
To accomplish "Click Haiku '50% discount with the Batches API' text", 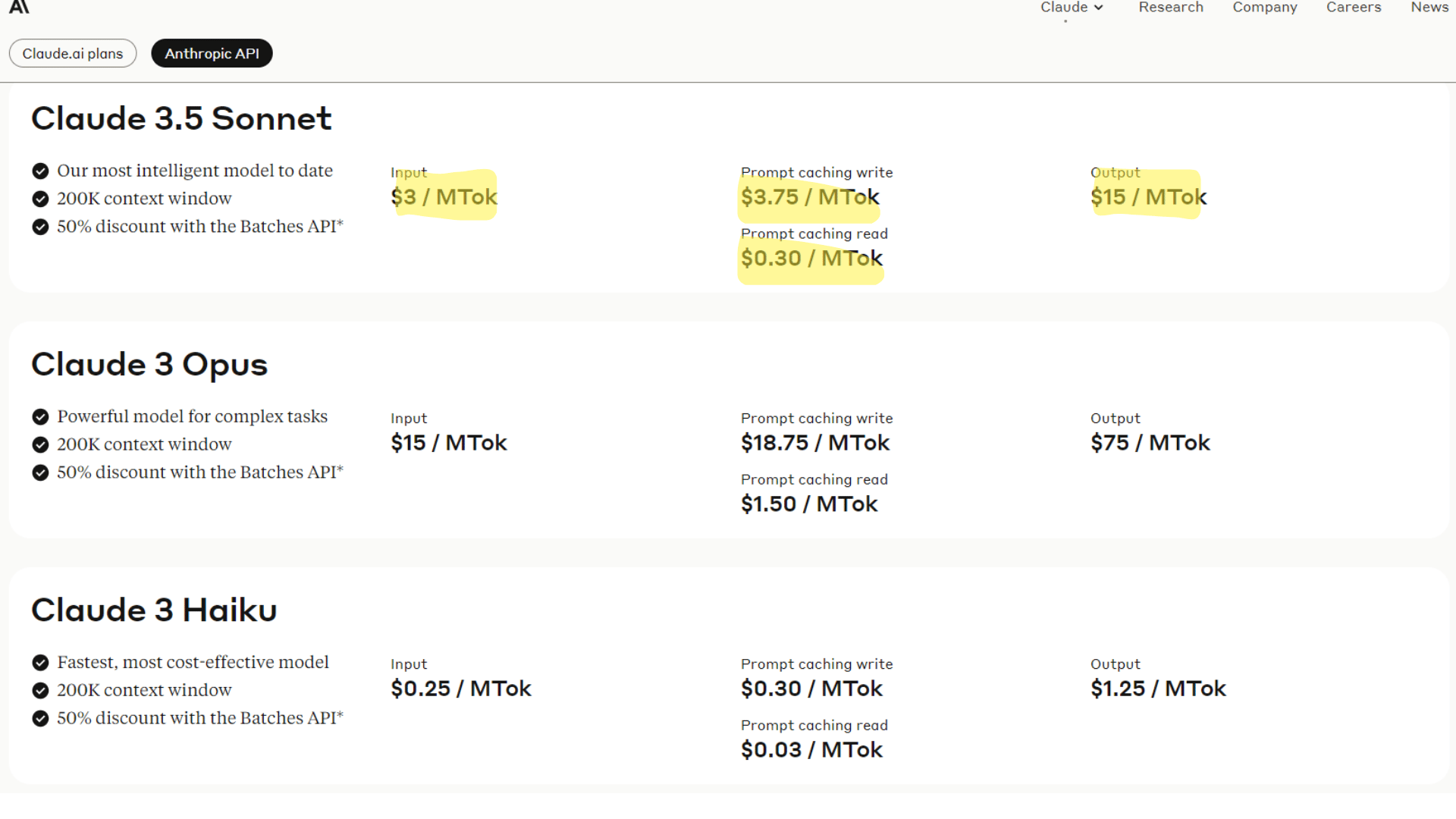I will tap(200, 718).
